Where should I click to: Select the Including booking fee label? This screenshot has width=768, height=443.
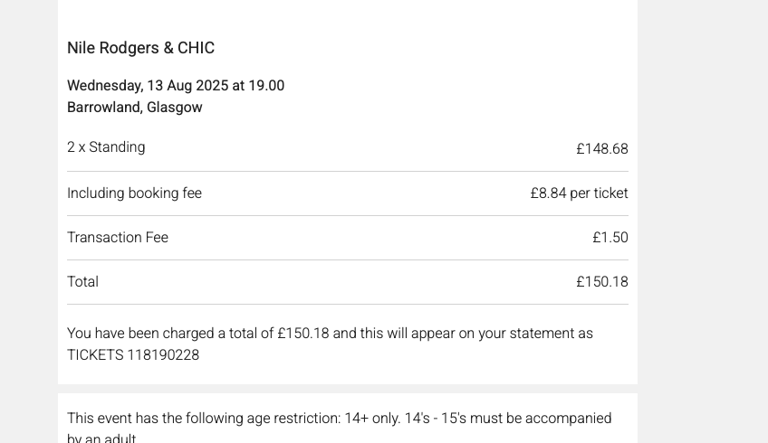click(x=134, y=193)
